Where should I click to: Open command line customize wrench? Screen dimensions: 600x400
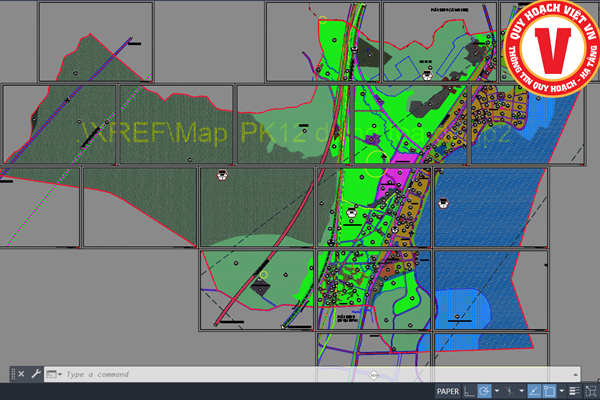pyautogui.click(x=36, y=374)
